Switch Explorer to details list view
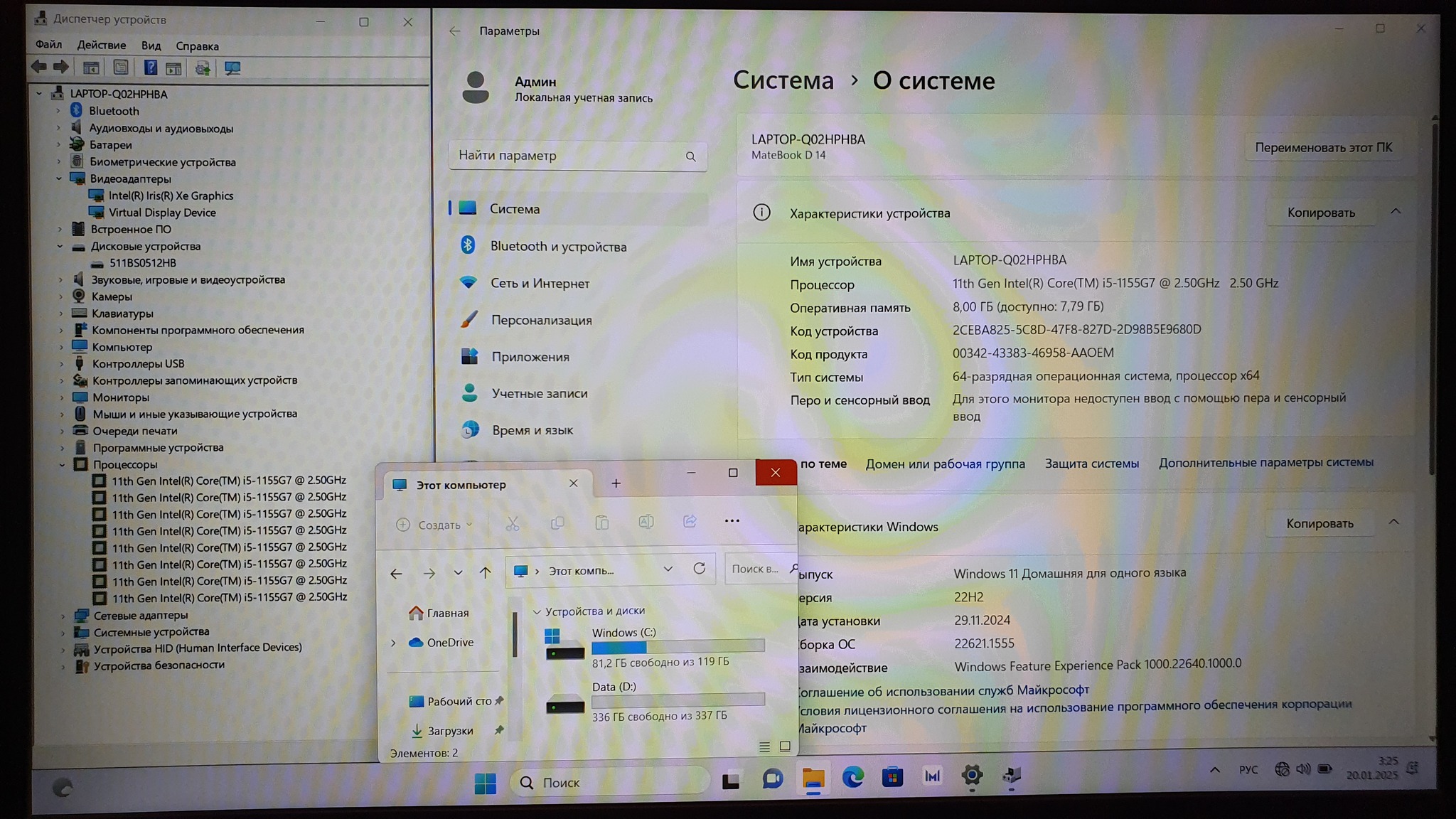This screenshot has height=819, width=1456. pyautogui.click(x=764, y=746)
